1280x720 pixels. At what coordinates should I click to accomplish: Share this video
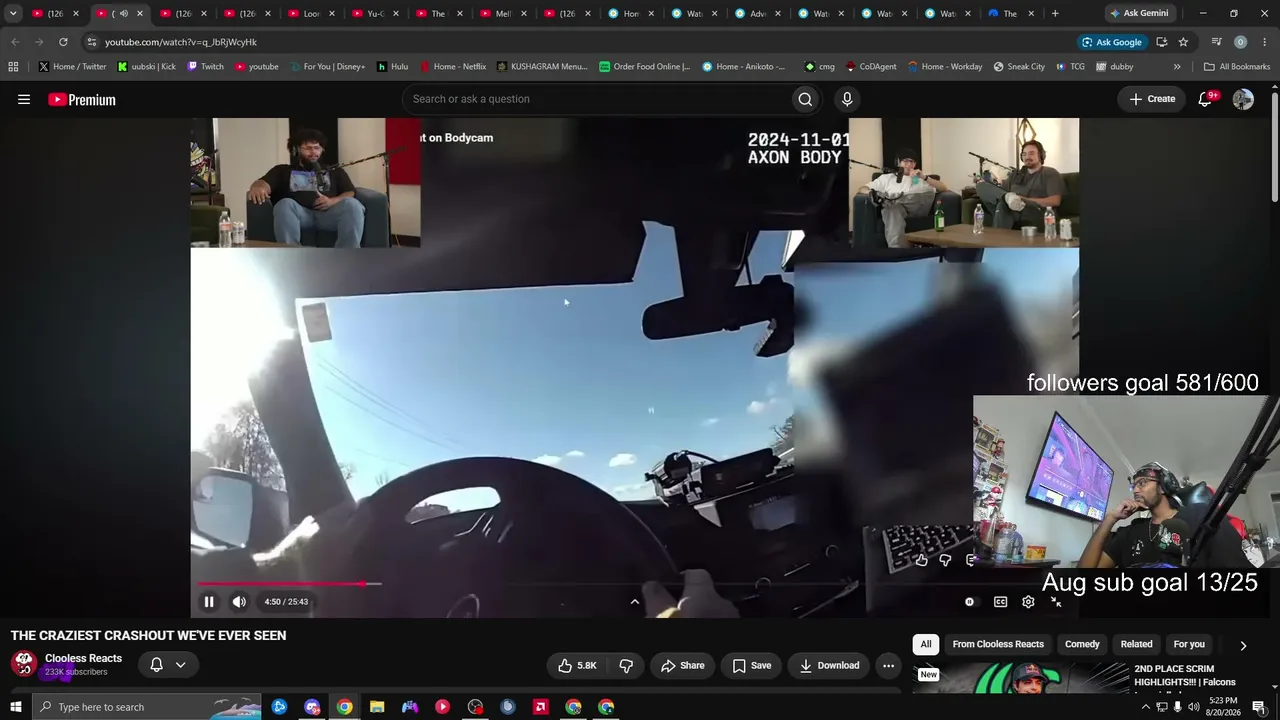[x=683, y=666]
